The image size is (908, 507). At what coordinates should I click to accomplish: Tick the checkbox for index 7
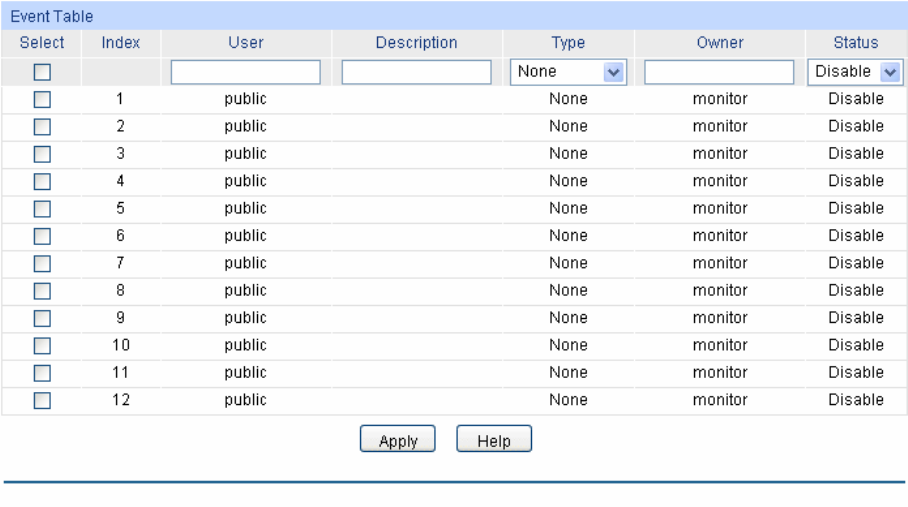42,264
